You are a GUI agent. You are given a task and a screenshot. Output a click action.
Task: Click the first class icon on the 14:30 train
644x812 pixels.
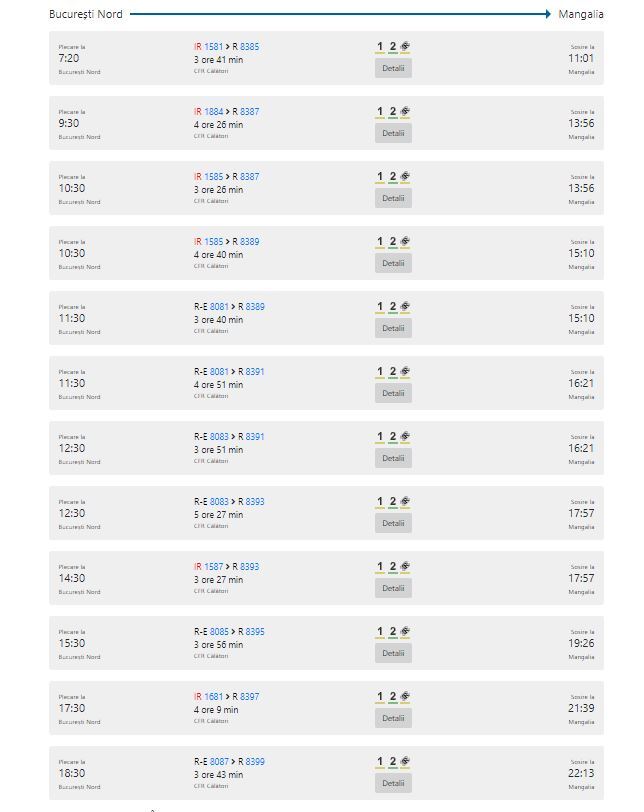pyautogui.click(x=380, y=567)
